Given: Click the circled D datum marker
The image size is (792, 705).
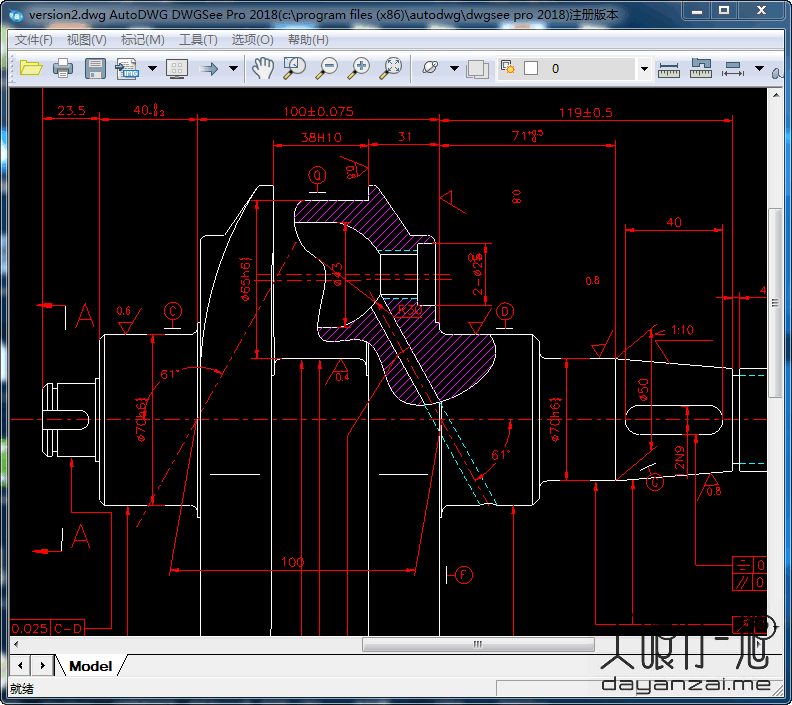Looking at the screenshot, I should tap(505, 312).
